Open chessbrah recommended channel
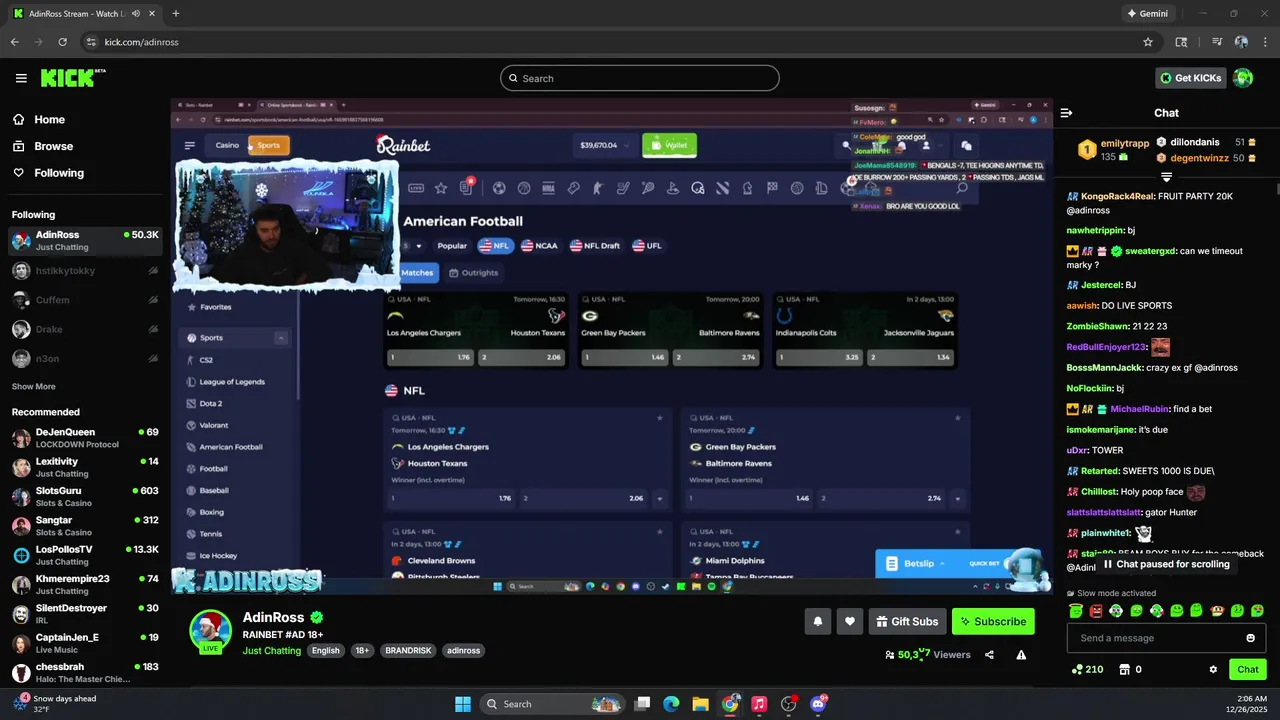Viewport: 1280px width, 720px height. (84, 672)
